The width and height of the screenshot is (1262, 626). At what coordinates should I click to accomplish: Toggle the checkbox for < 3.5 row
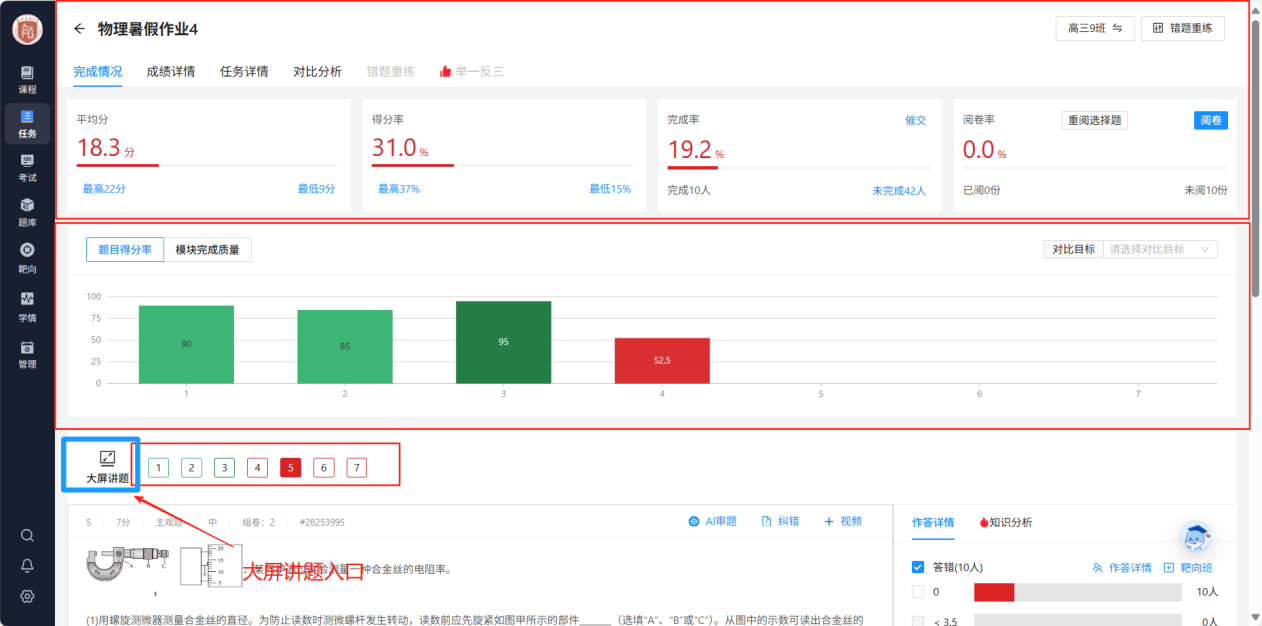[x=918, y=621]
